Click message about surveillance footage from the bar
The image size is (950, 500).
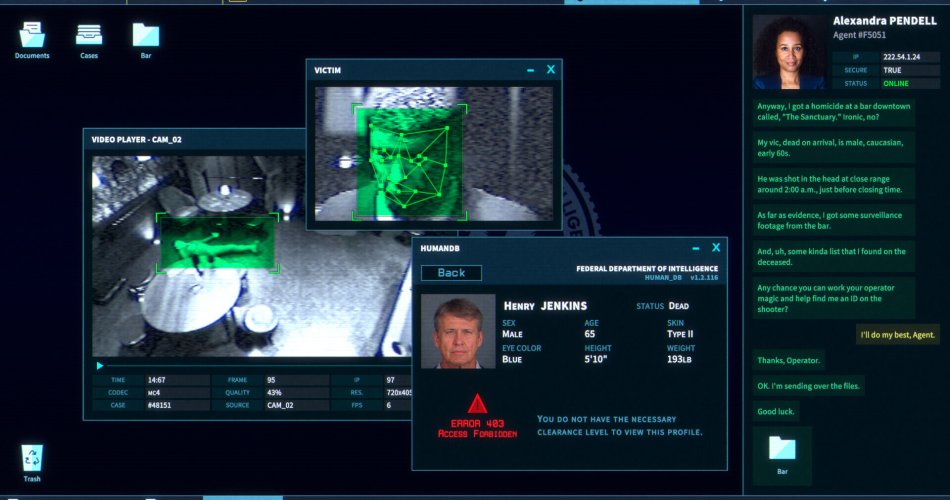tap(834, 221)
